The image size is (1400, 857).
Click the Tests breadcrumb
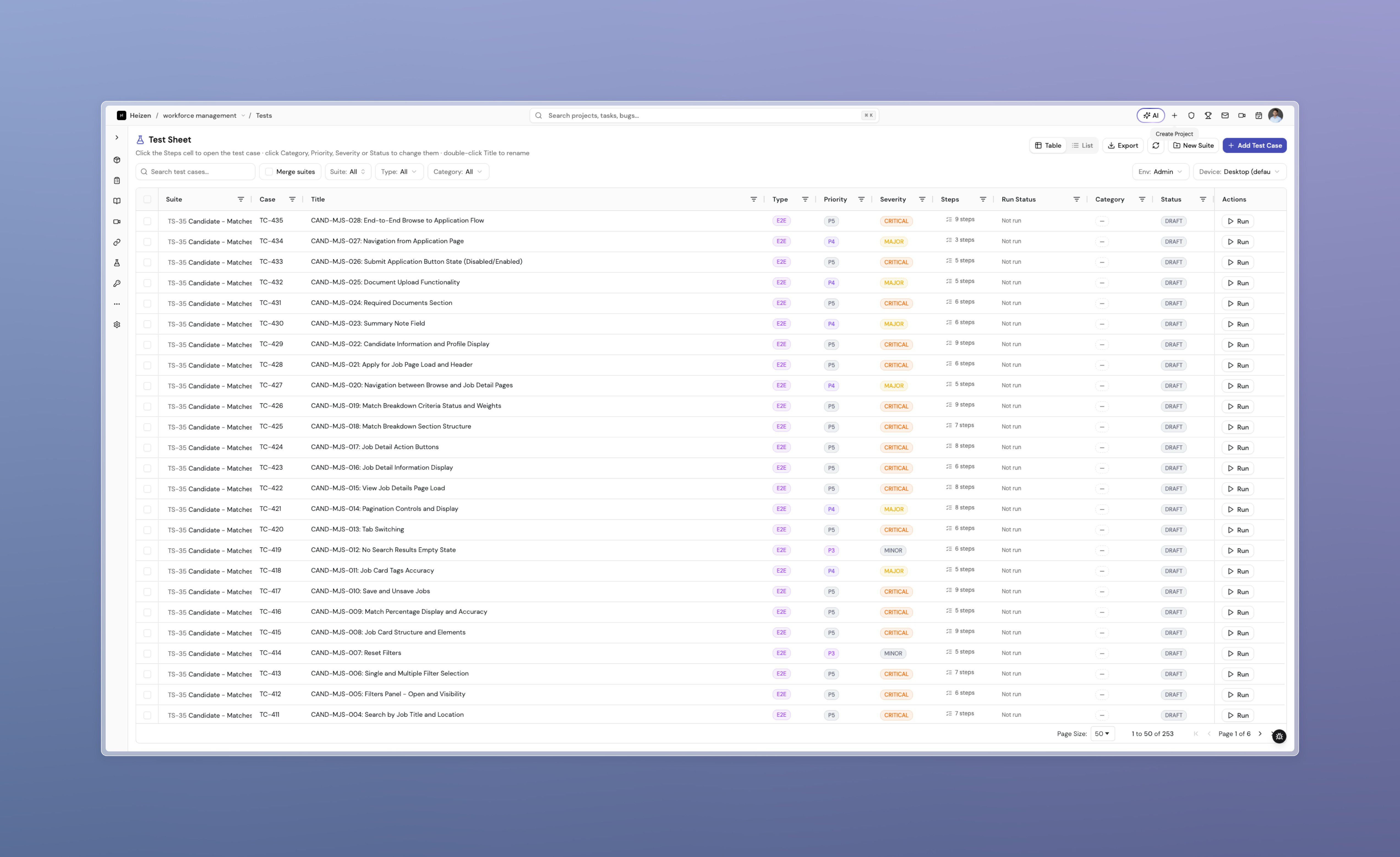point(264,115)
